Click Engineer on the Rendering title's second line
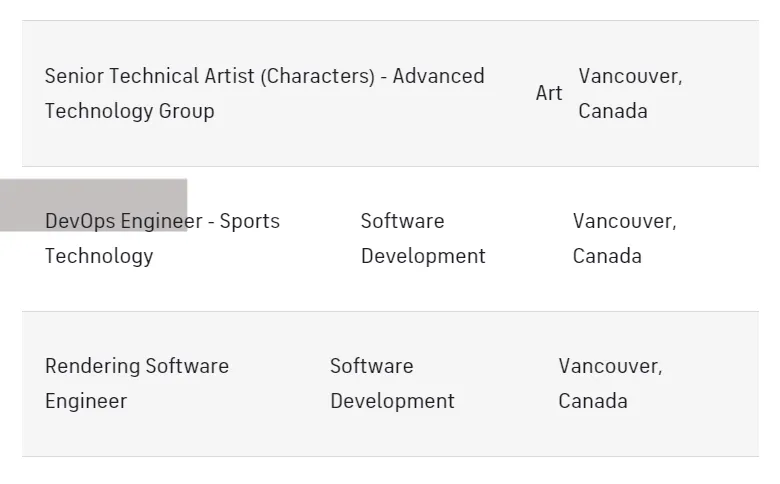780x484 pixels. 86,401
